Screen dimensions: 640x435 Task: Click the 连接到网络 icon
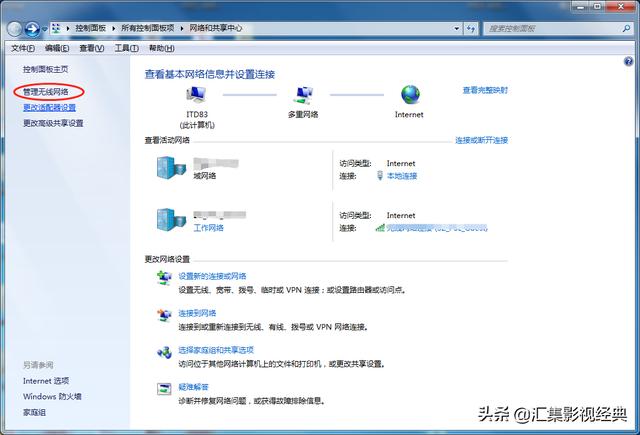point(164,315)
